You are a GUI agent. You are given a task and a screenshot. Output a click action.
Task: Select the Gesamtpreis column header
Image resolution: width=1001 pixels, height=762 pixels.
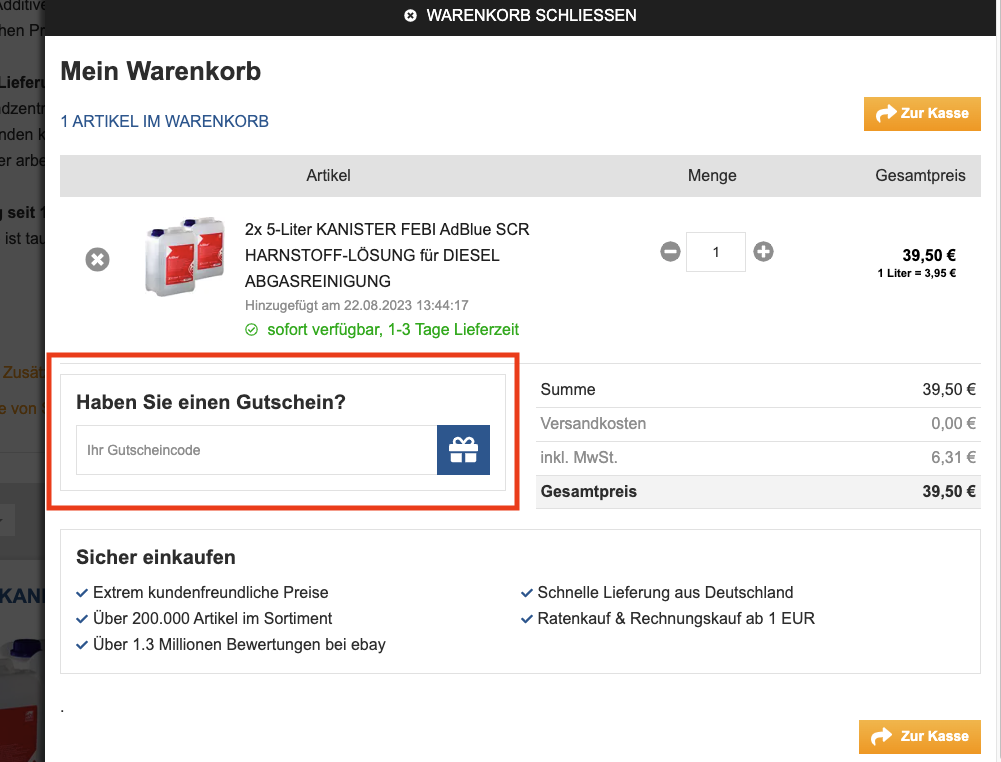920,176
